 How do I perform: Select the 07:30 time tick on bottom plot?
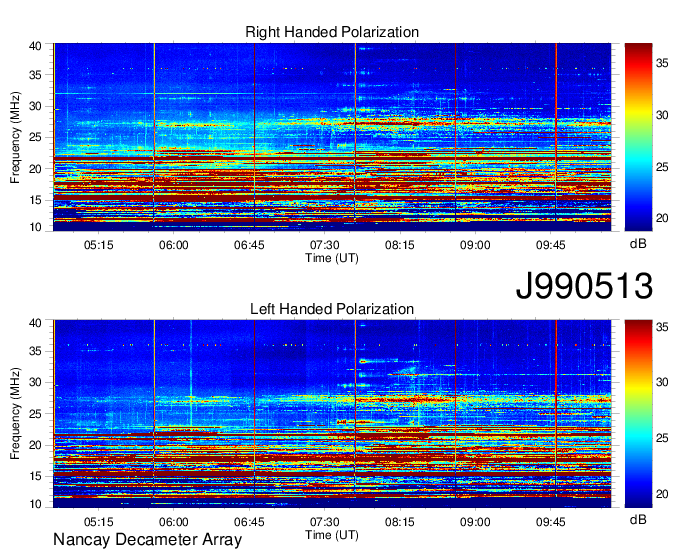(324, 522)
